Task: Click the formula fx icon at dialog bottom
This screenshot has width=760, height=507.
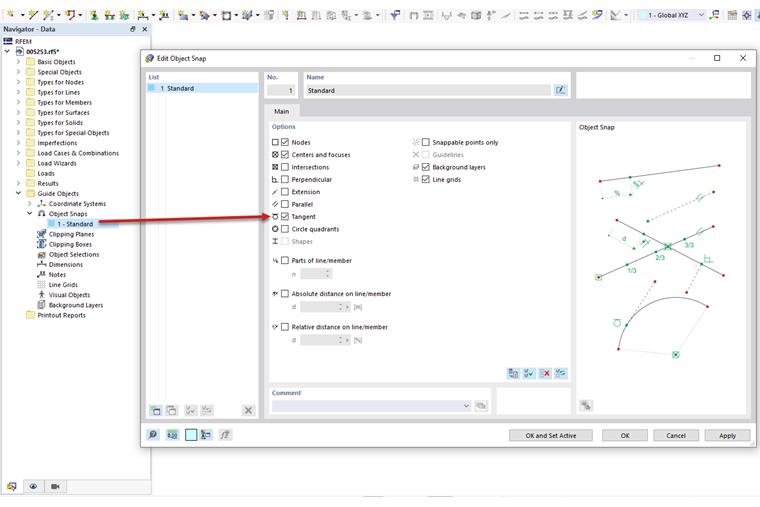Action: coord(225,435)
